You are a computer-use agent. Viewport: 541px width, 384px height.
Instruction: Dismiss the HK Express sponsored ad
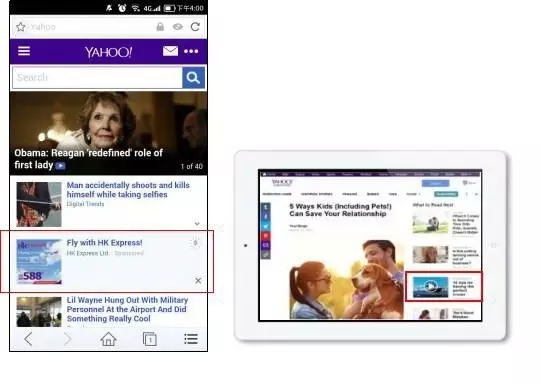pos(198,280)
